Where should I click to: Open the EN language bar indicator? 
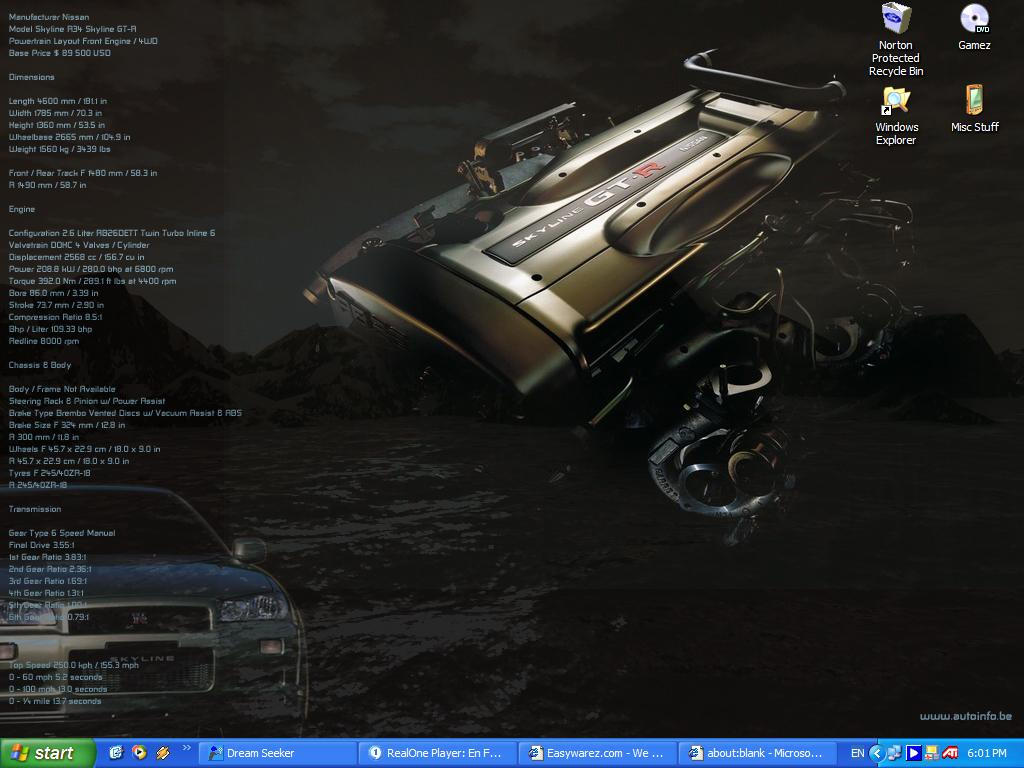coord(857,753)
